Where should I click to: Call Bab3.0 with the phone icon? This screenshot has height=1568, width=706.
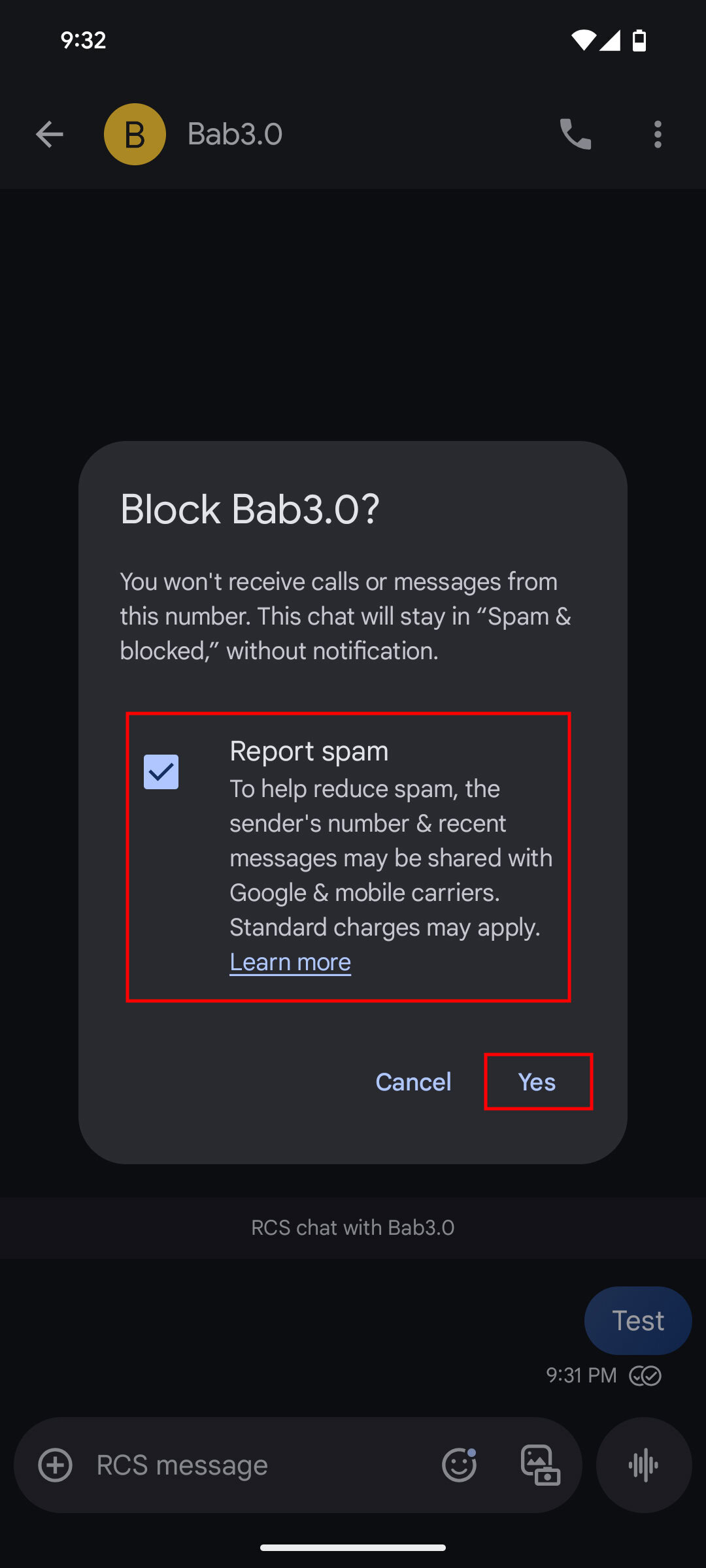coord(575,135)
